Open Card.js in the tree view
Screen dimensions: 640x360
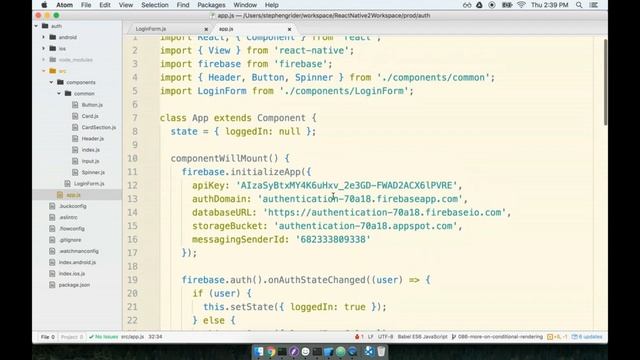90,116
